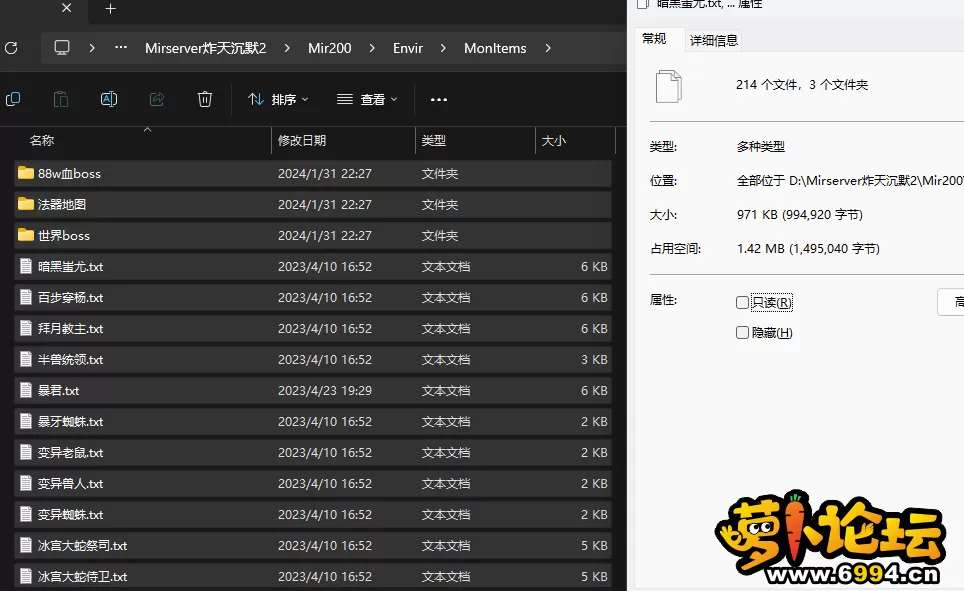This screenshot has width=964, height=591.
Task: Click 3 KB size of 半兽统领.txt
Action: (x=594, y=360)
